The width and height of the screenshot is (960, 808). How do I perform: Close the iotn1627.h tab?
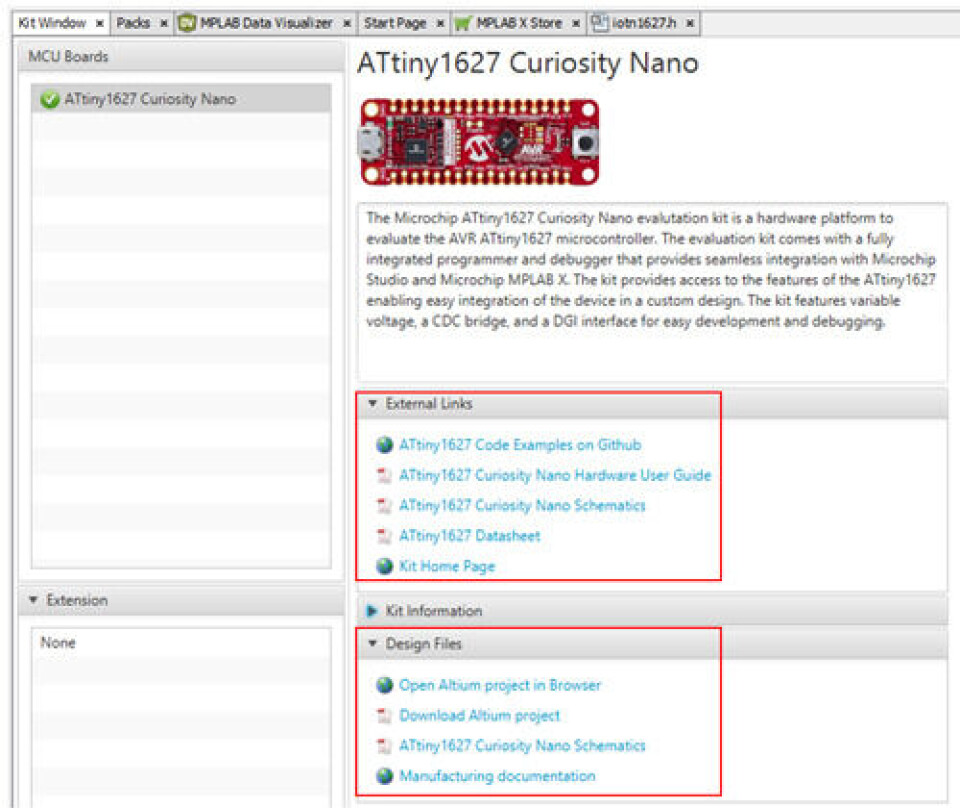click(x=690, y=24)
